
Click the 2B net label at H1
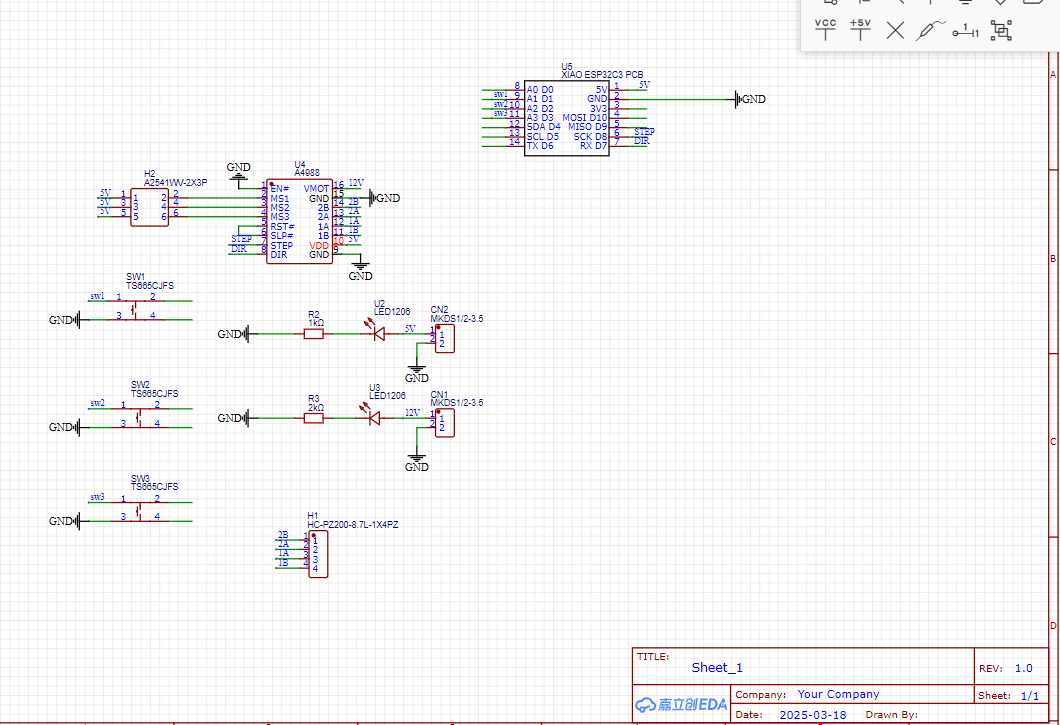tap(283, 535)
